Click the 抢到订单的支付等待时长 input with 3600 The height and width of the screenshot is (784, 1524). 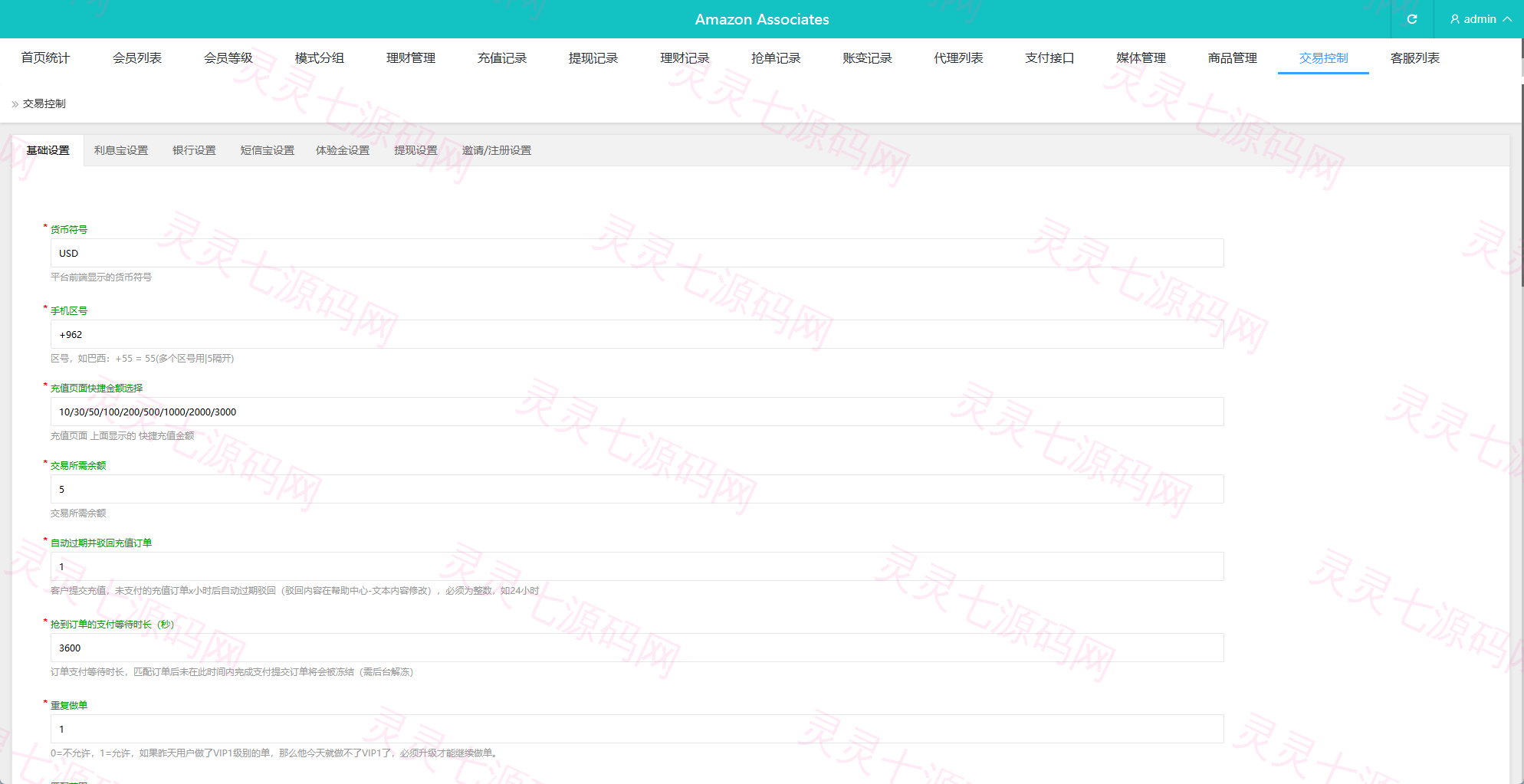[x=637, y=648]
